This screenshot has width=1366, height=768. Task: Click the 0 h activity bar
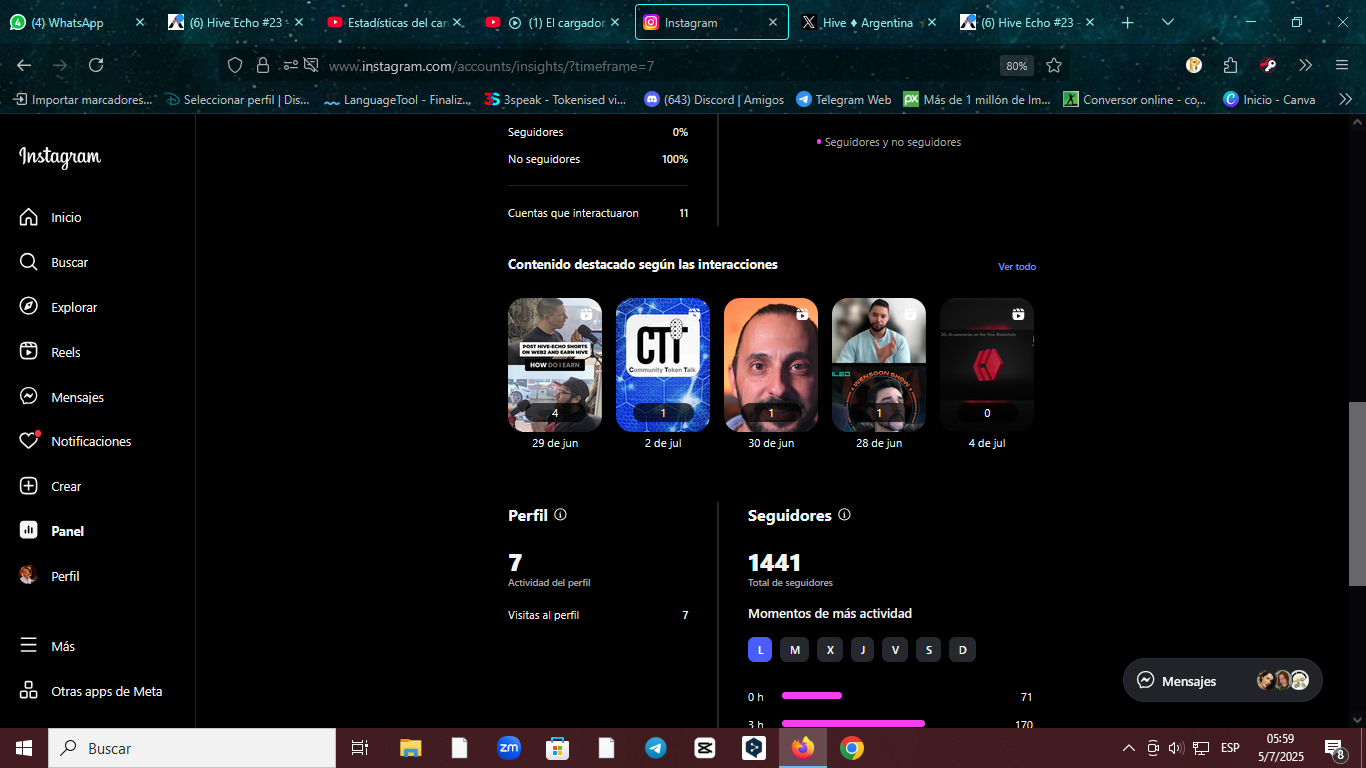[x=812, y=695]
